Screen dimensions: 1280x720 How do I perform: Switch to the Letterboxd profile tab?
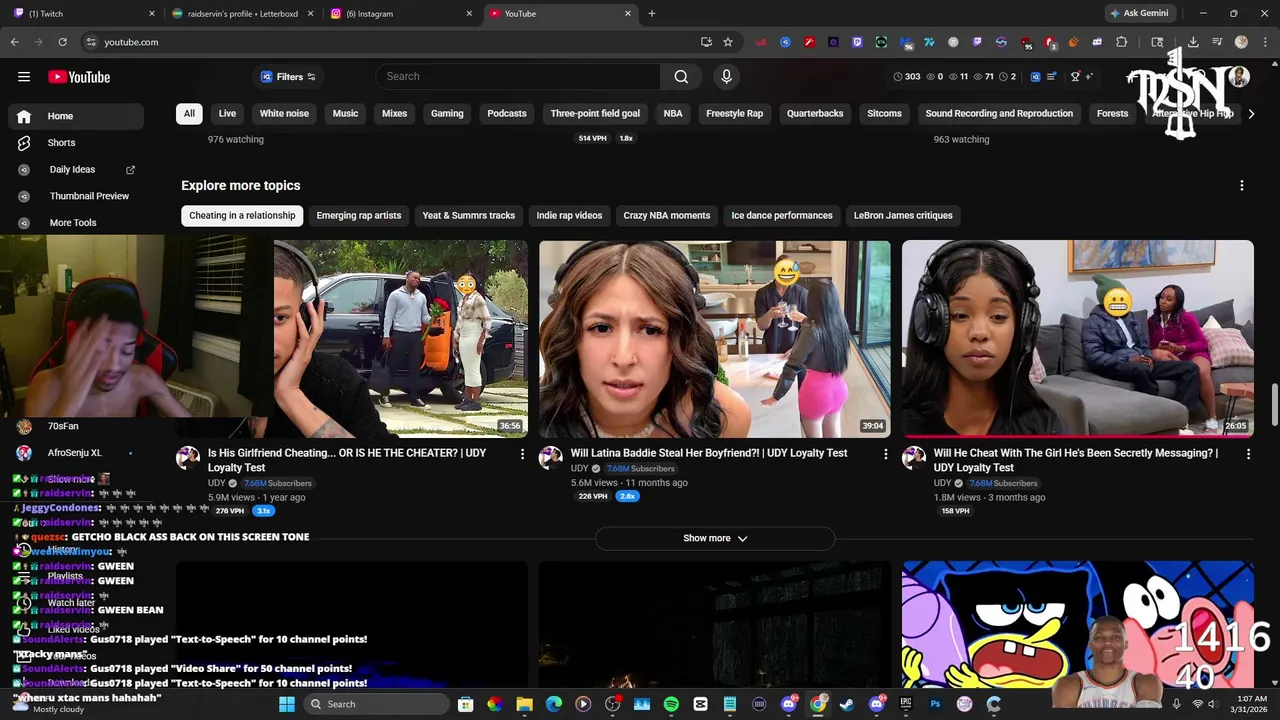(x=242, y=14)
